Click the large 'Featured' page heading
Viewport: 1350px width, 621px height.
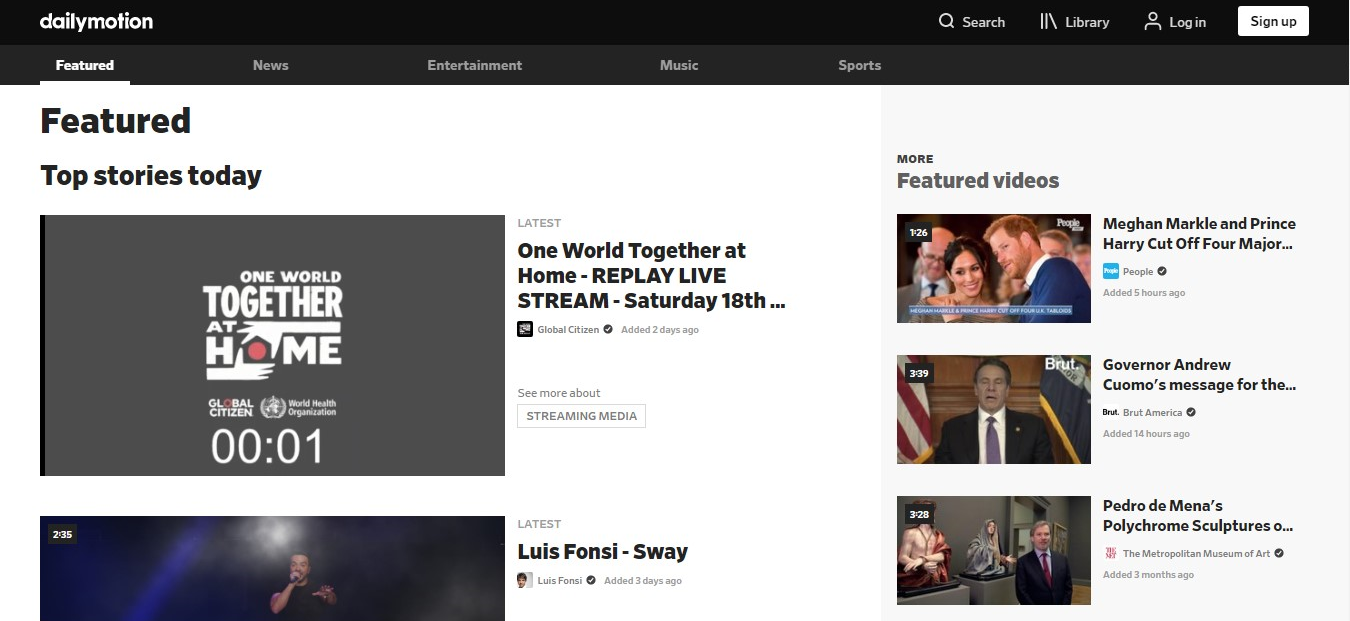[116, 121]
